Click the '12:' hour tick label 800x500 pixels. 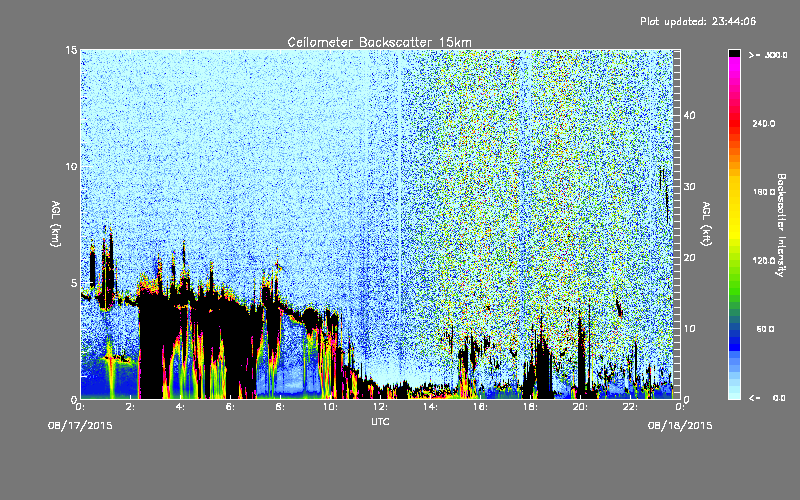tap(380, 407)
